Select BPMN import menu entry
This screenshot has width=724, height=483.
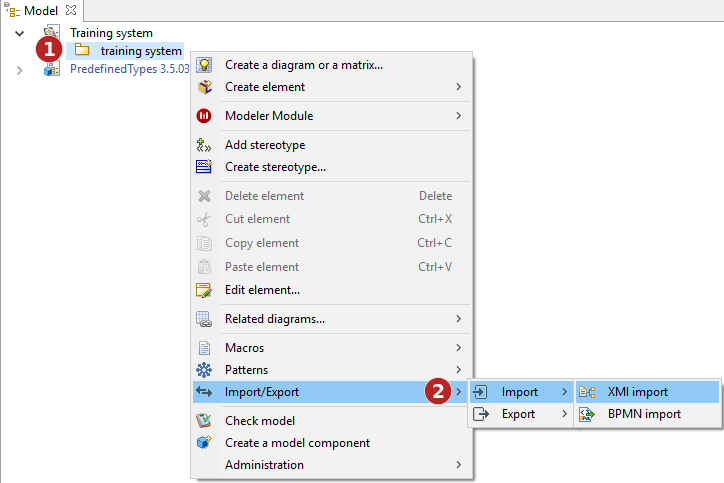click(643, 414)
